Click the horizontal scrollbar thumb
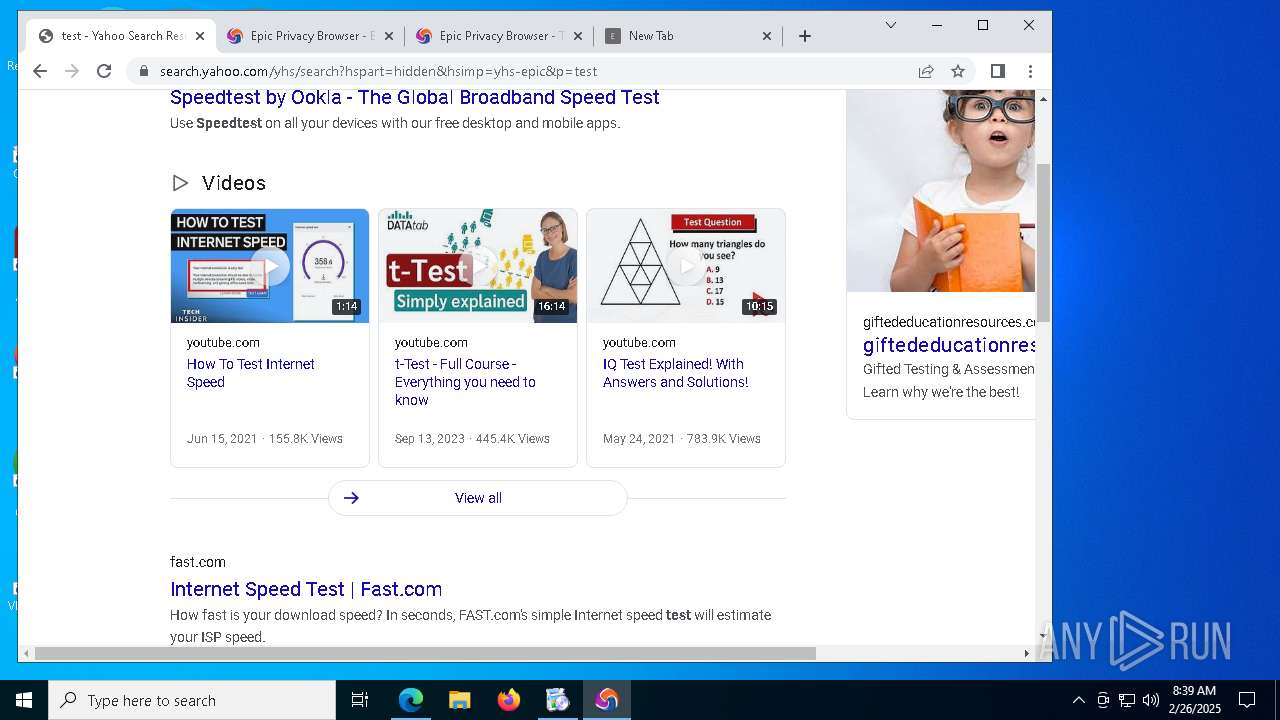 coord(425,653)
